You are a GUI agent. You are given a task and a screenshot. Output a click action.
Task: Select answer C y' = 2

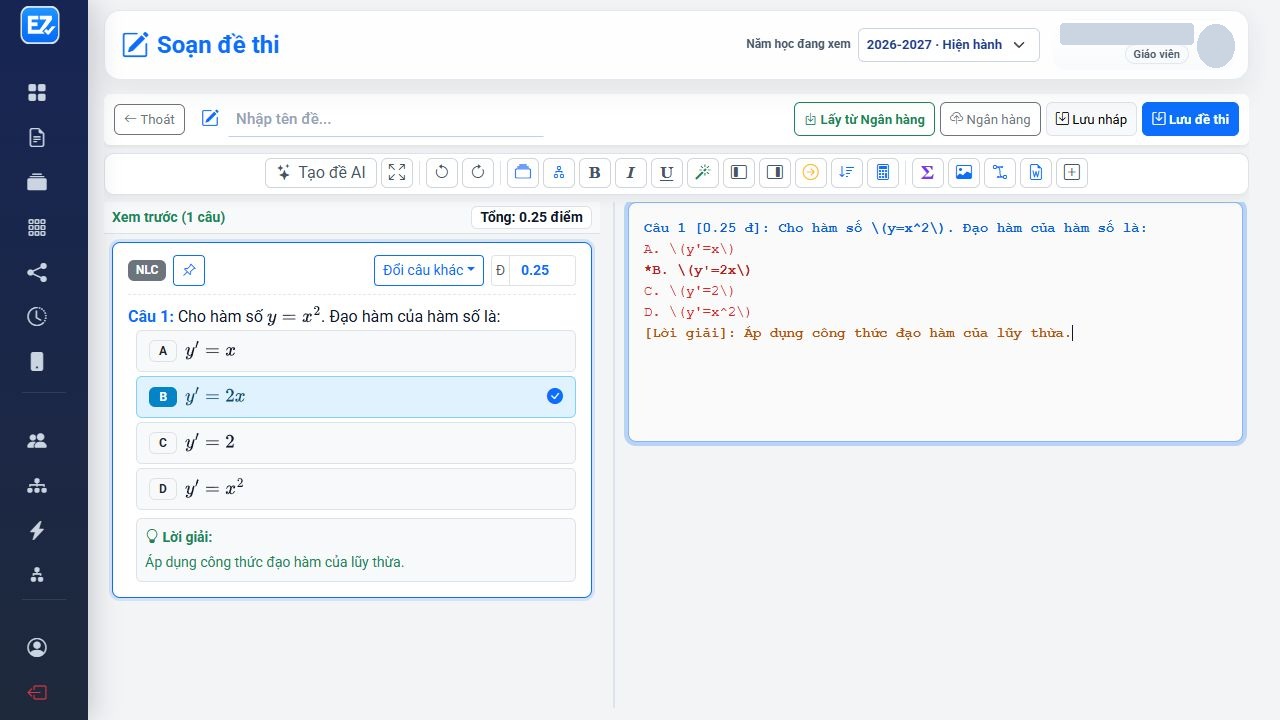(x=356, y=443)
